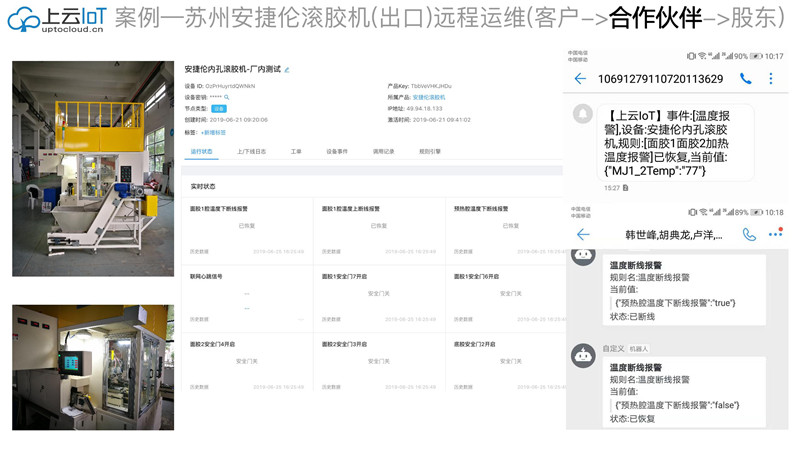Switch to the 上/下线日志 tab
The image size is (800, 450).
251,152
